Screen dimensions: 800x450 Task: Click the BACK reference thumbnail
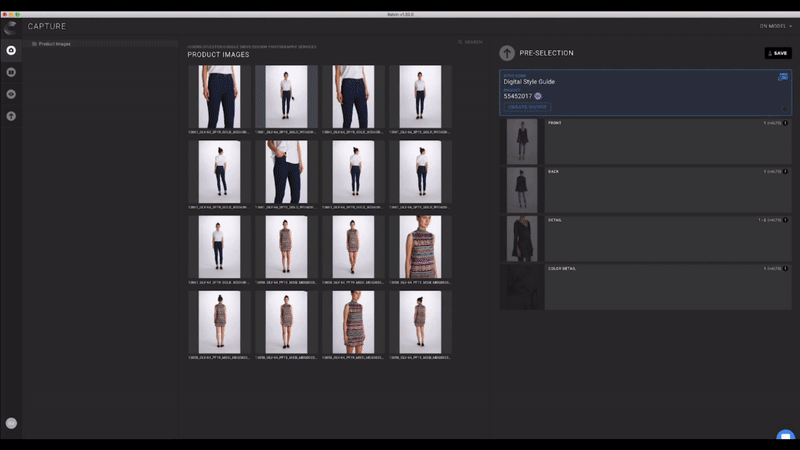(521, 190)
